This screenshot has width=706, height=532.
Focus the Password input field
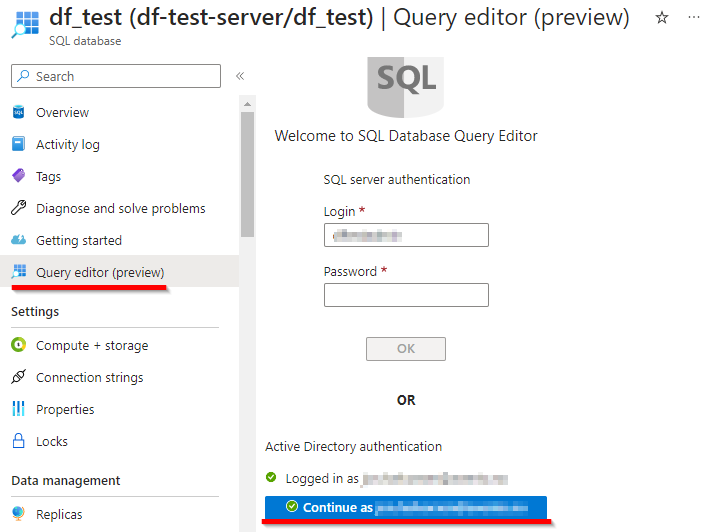[x=406, y=295]
